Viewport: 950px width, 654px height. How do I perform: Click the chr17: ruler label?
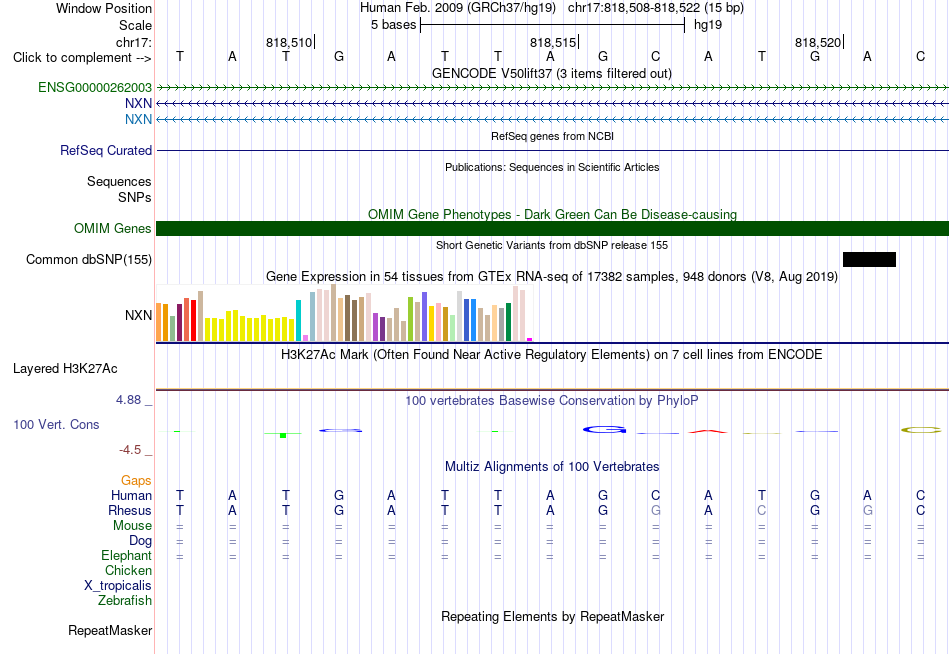click(x=134, y=42)
